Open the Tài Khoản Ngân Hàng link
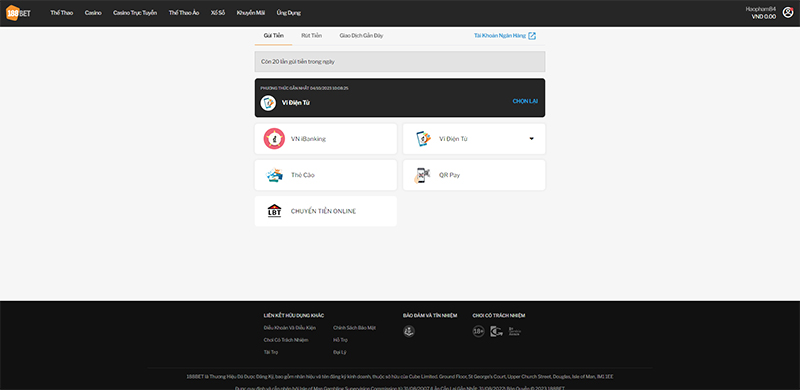 click(500, 36)
